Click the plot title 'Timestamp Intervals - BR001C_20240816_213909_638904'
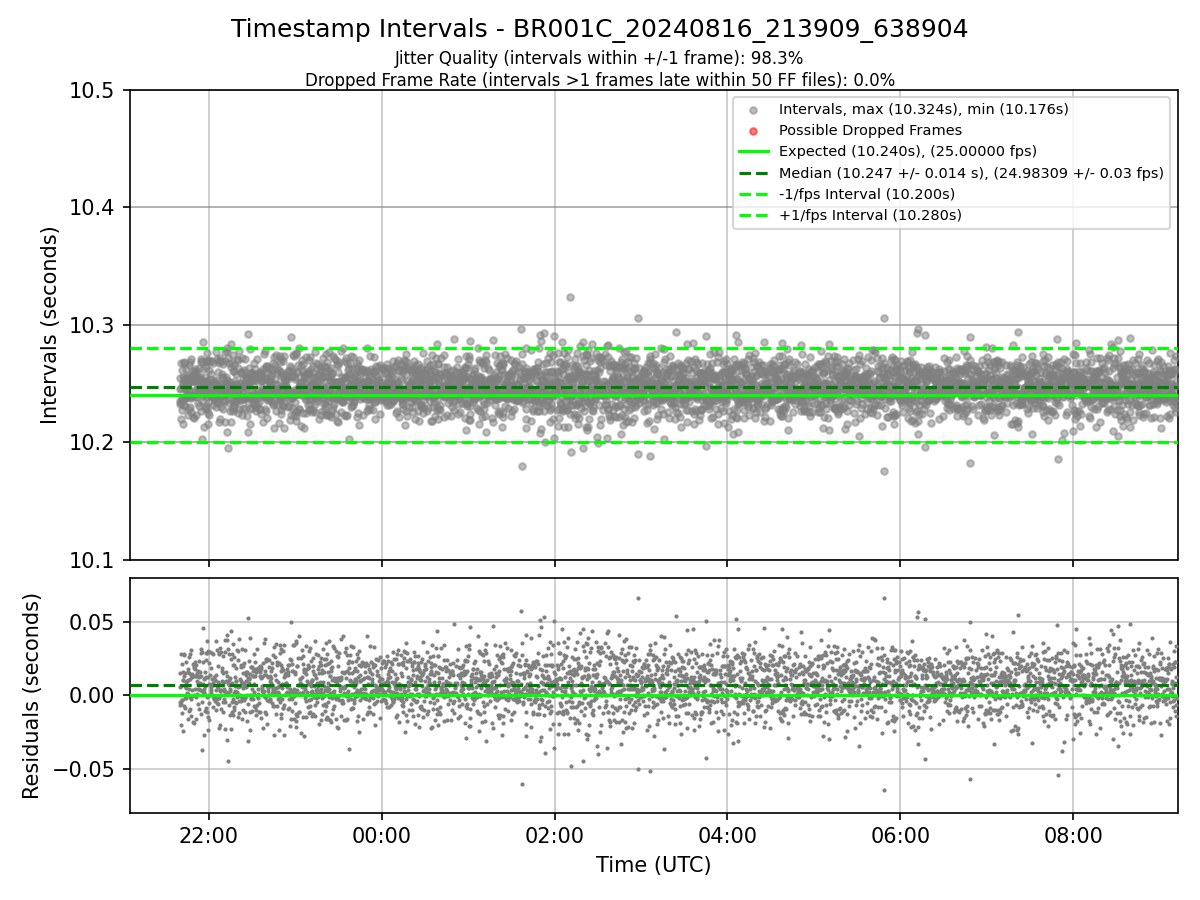The height and width of the screenshot is (900, 1200). 599,29
